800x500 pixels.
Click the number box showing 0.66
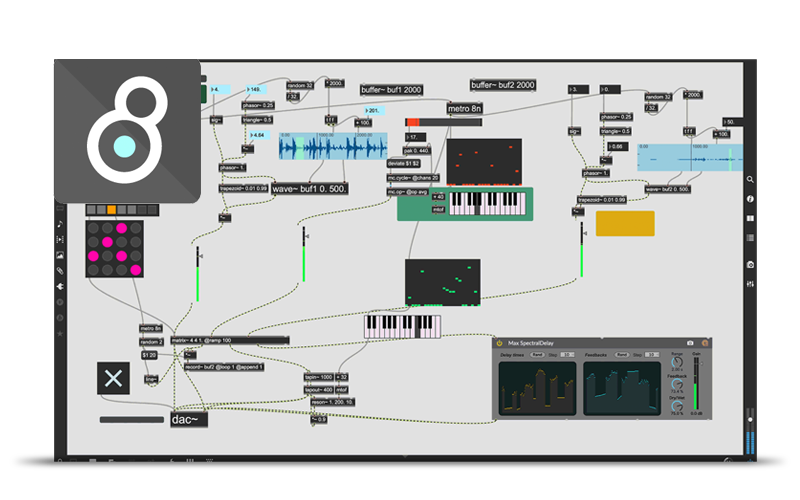(618, 146)
